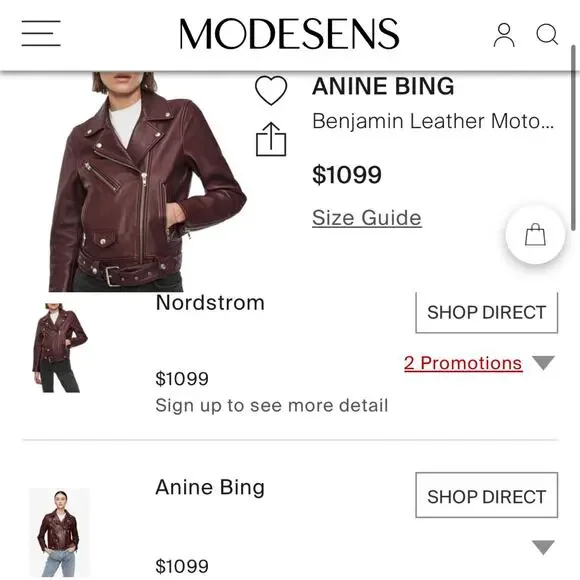Tap the search magnifier icon

coord(547,34)
